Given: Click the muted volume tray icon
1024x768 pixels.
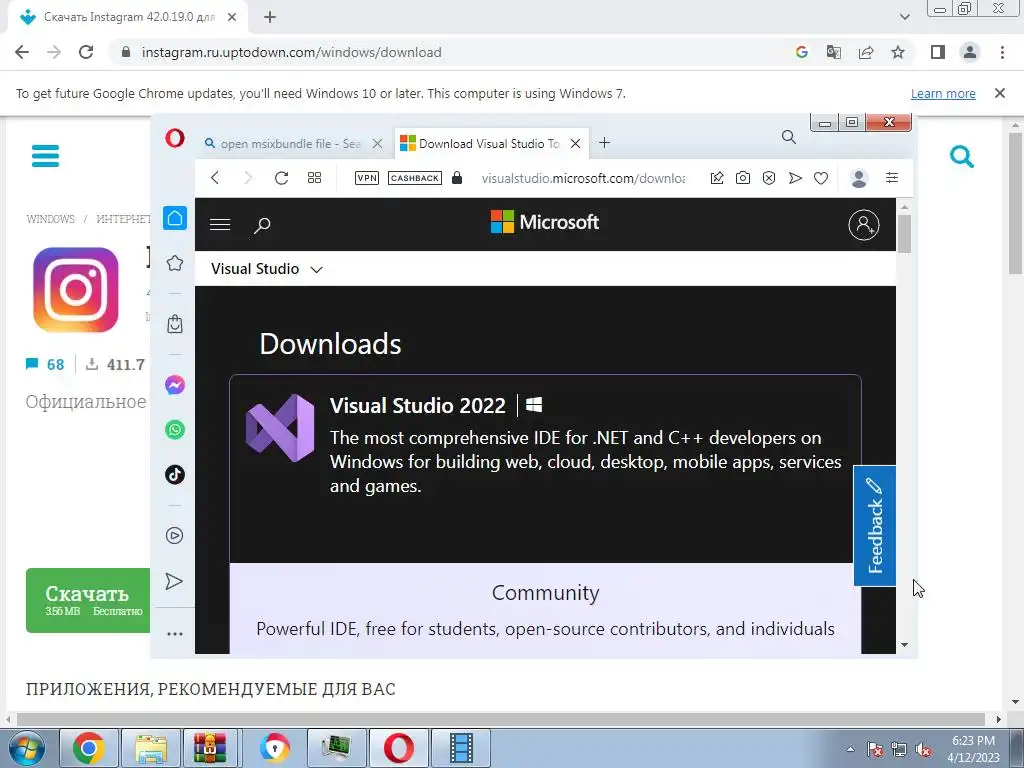Looking at the screenshot, I should point(923,749).
